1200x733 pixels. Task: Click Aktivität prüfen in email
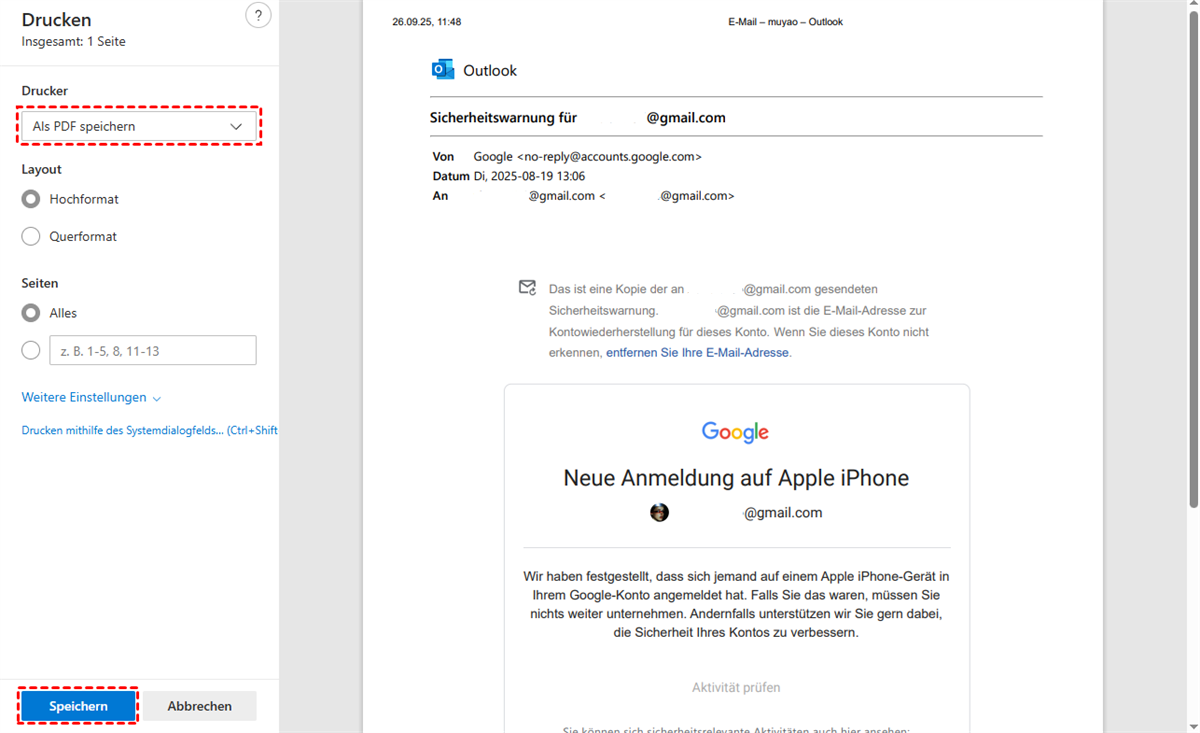736,688
